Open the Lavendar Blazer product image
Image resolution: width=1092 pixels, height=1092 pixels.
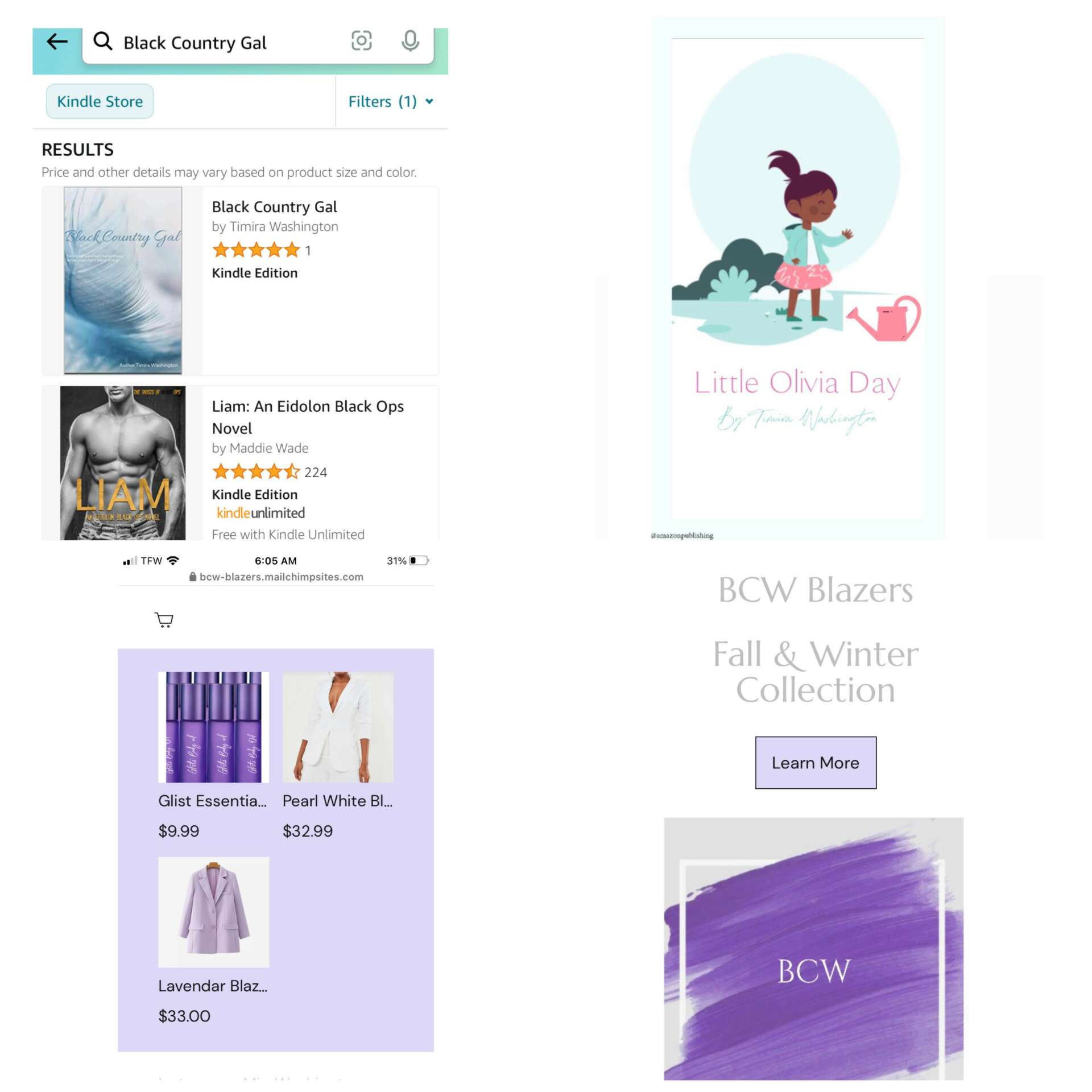(x=213, y=912)
